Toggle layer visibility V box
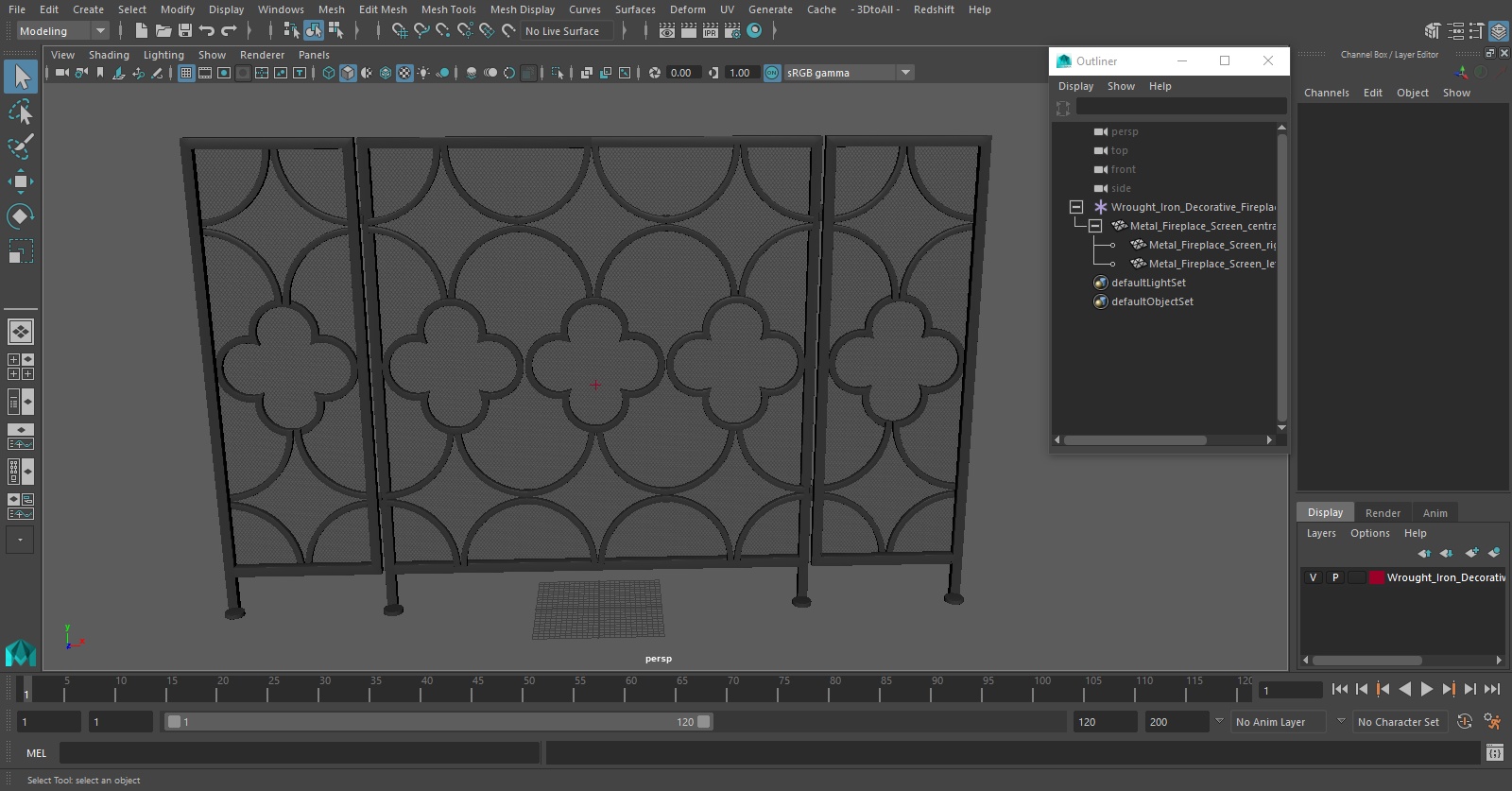Screen dimensions: 1512x791 coord(1313,577)
